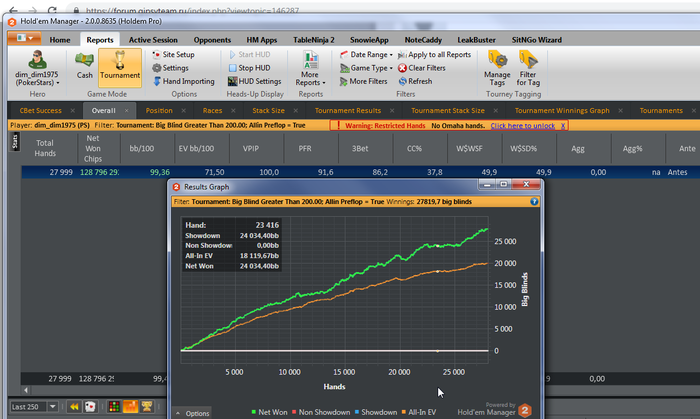700x419 pixels.
Task: Select the Reports ribbon tab
Action: click(100, 40)
